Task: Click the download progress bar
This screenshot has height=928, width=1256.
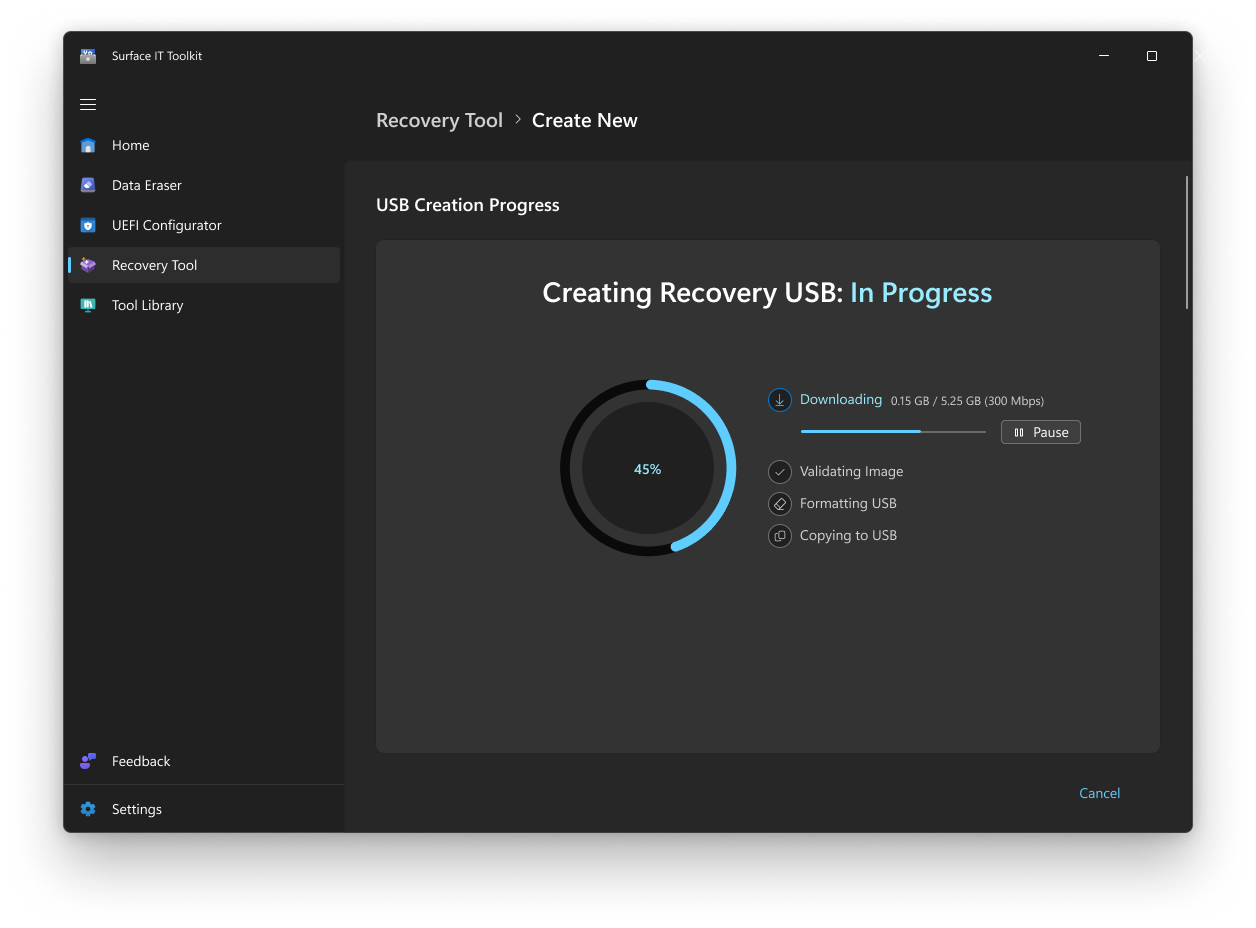Action: 893,431
